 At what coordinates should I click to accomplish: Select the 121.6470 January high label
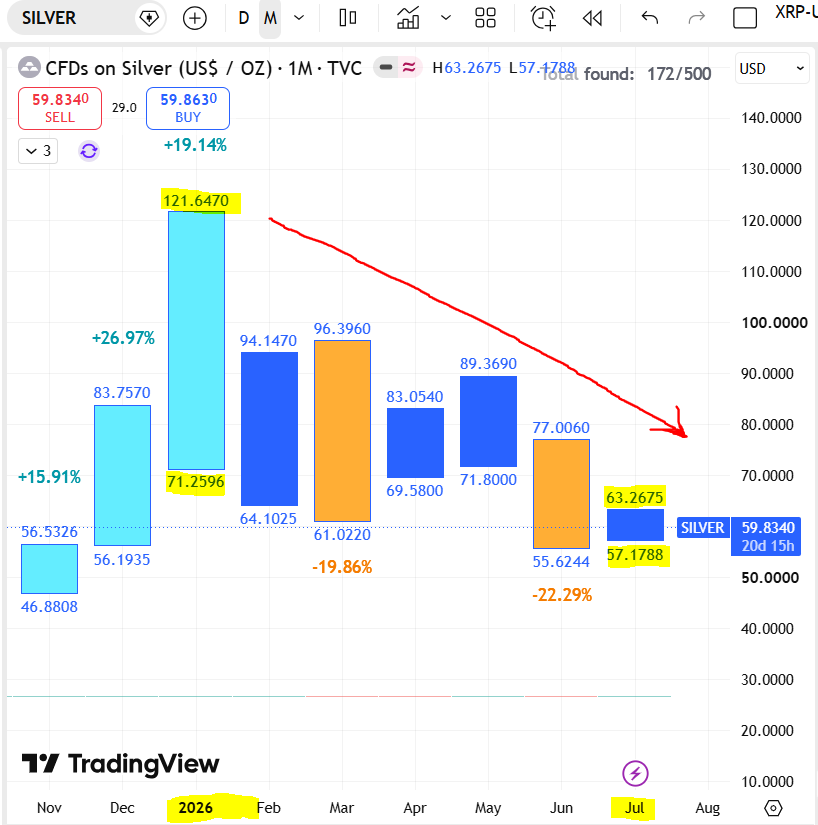tap(196, 200)
